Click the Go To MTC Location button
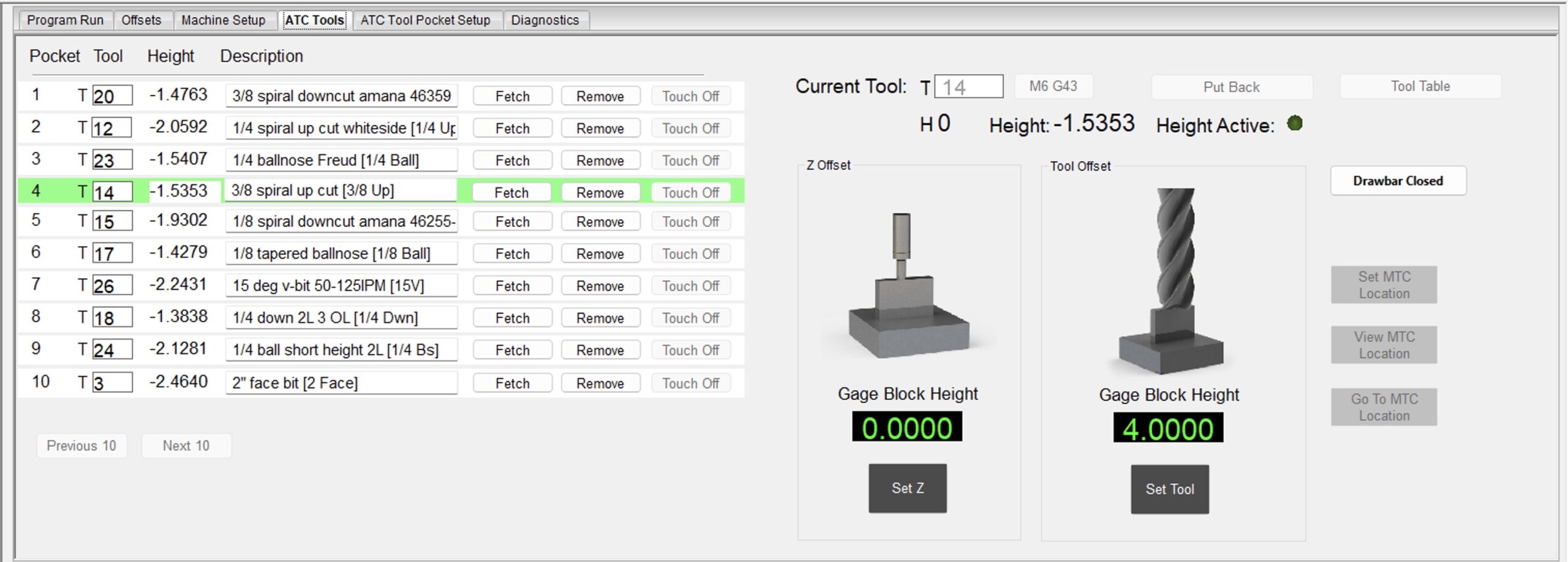The width and height of the screenshot is (1568, 562). coord(1384,407)
